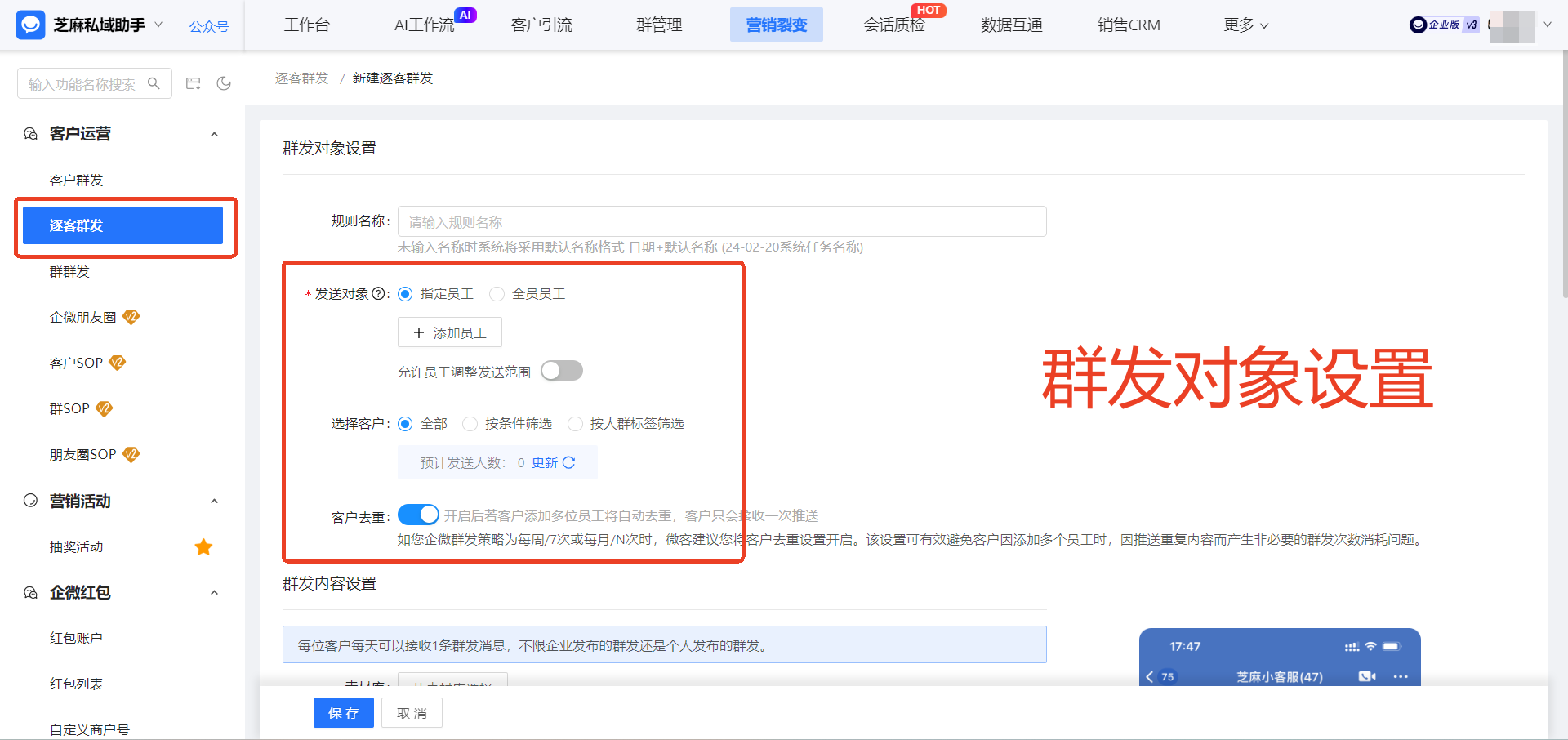Click the star icon next to 抽奖活动
This screenshot has width=1568, height=740.
click(203, 547)
